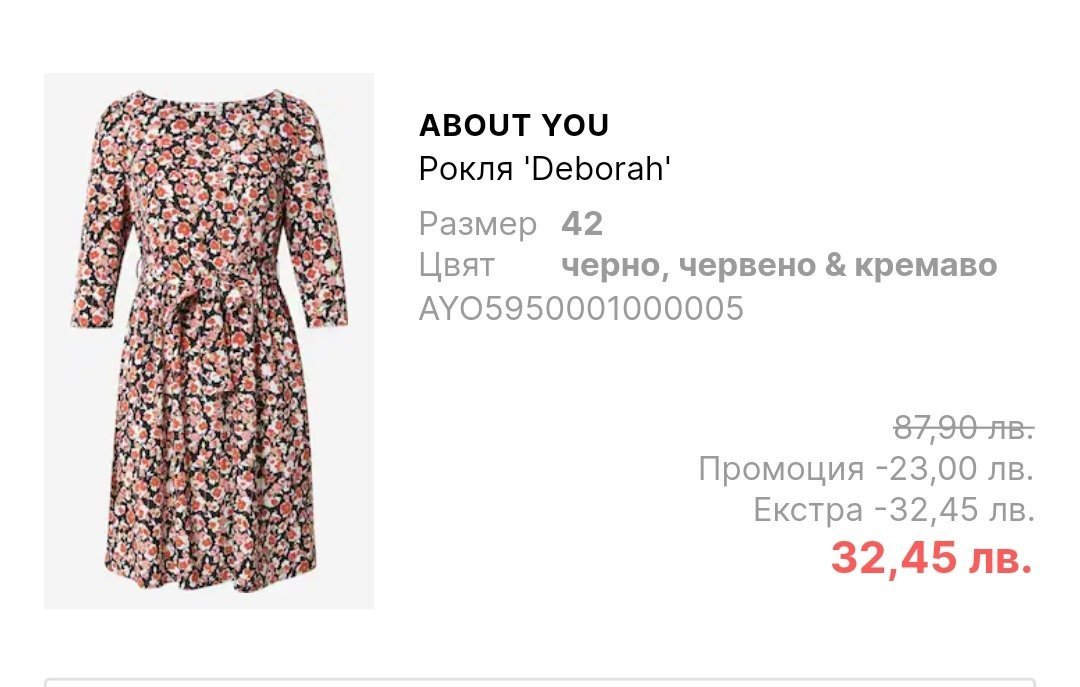Click the color text черно, червено & кремаво

point(779,266)
